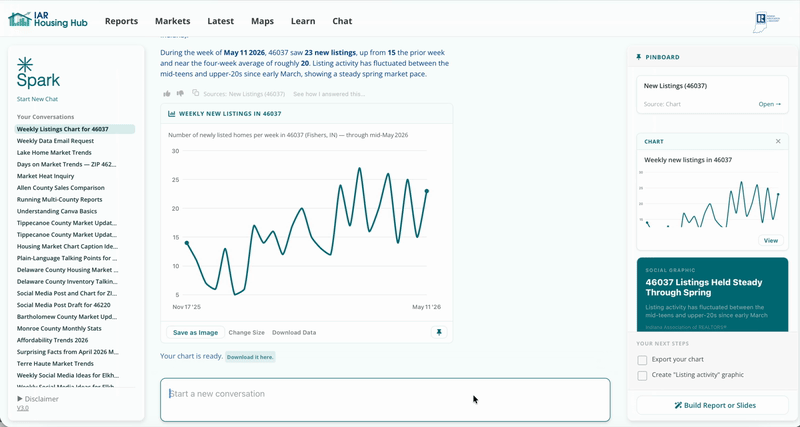Open See how I answered this
800x427 pixels.
(x=329, y=94)
